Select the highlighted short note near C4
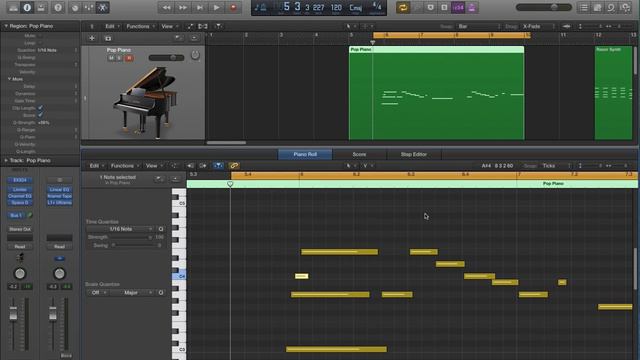The height and width of the screenshot is (360, 640). point(302,276)
